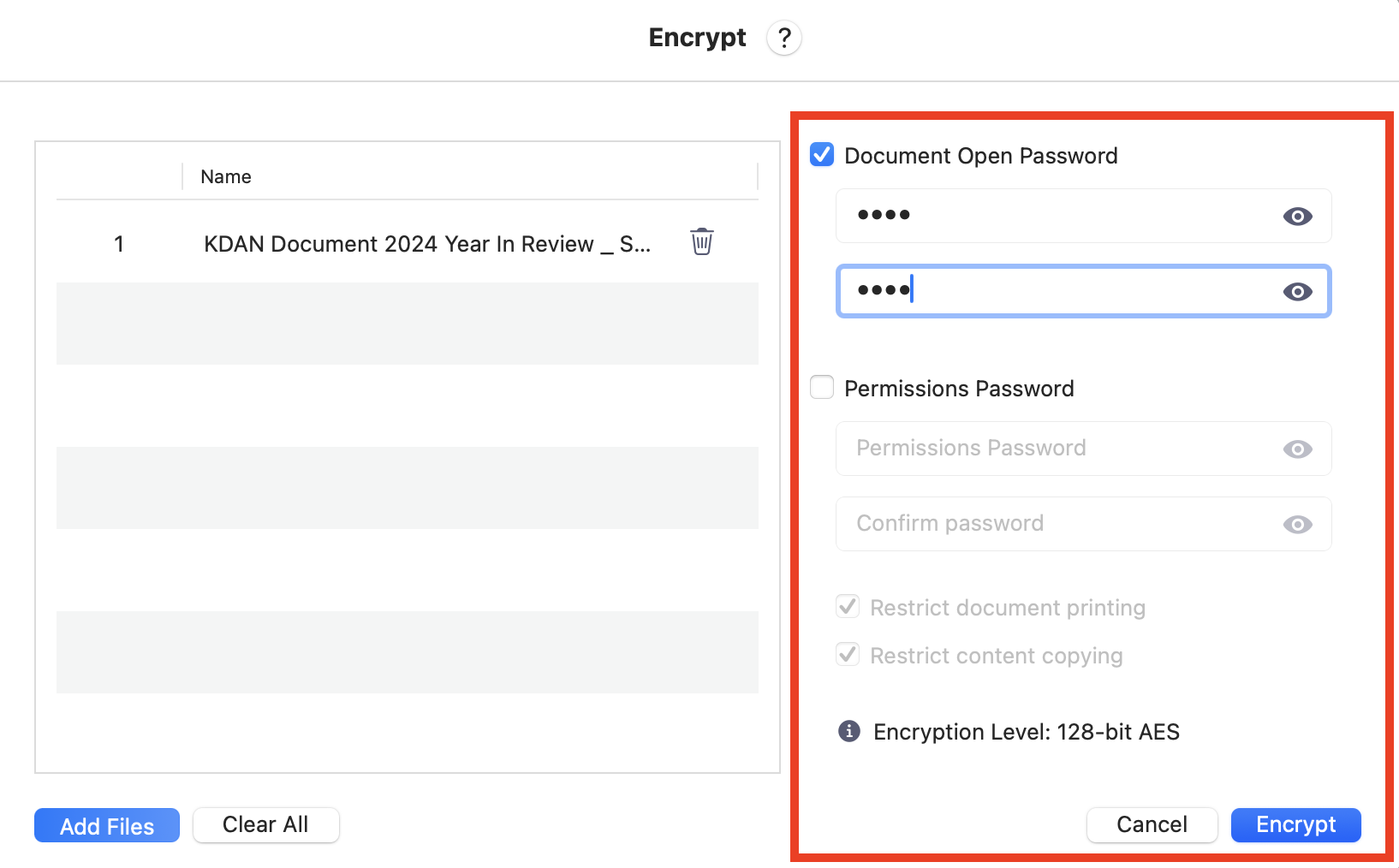Cancel the encryption dialog
The height and width of the screenshot is (868, 1399).
[x=1152, y=824]
